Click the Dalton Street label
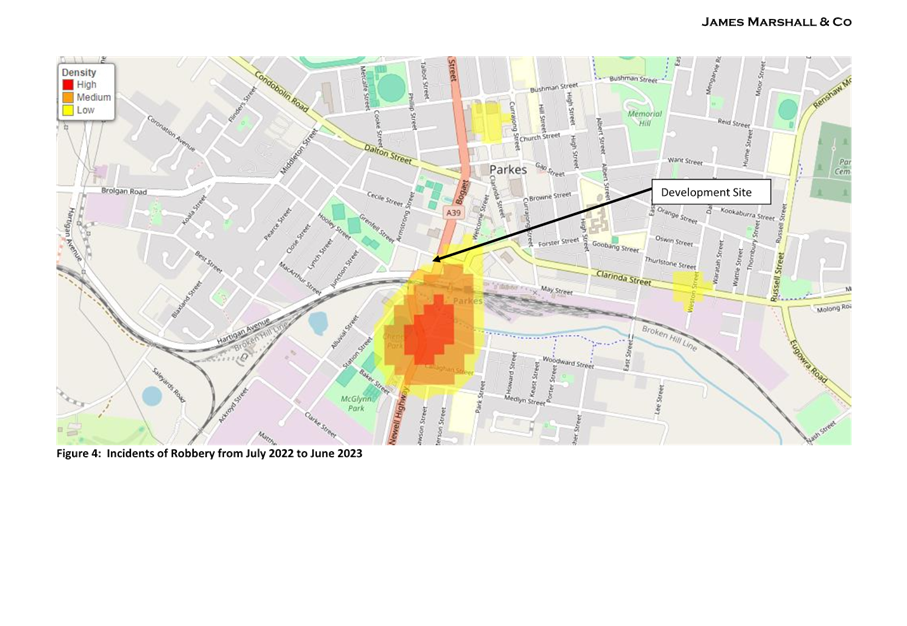The height and width of the screenshot is (626, 907). [x=388, y=154]
